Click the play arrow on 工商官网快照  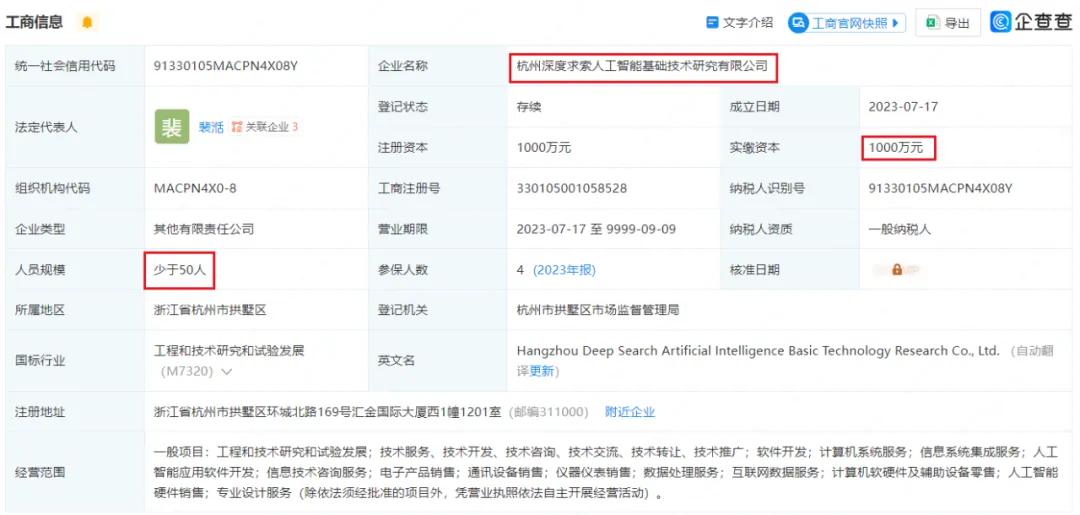[x=895, y=23]
